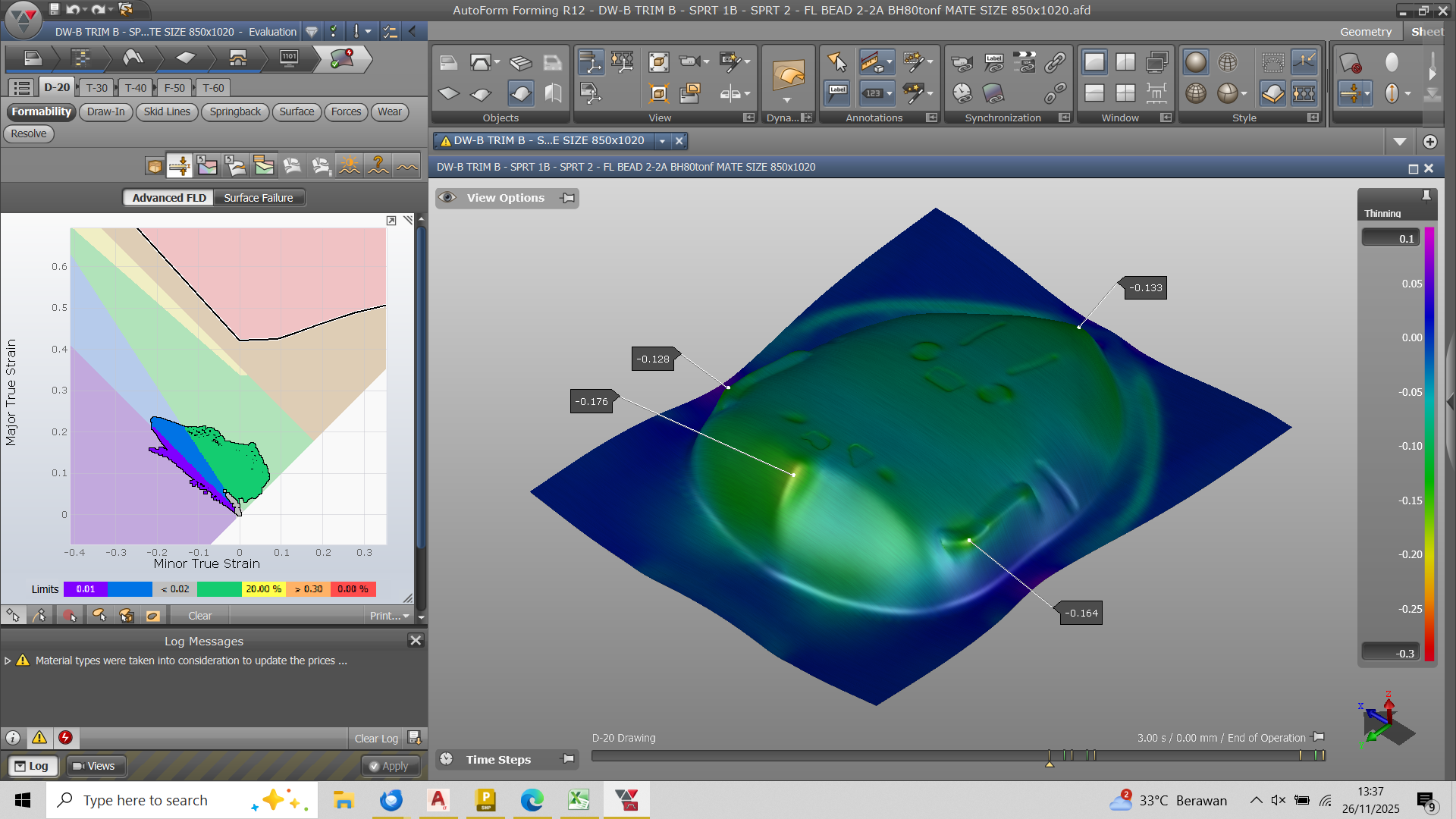Click the Skid Lines evaluation button
The image size is (1456, 819).
coord(167,111)
